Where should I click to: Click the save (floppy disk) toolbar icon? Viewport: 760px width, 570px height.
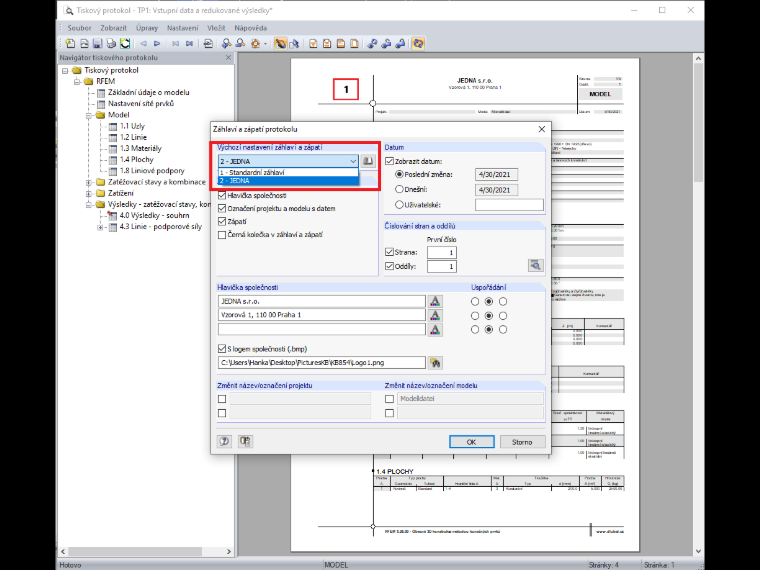point(97,44)
